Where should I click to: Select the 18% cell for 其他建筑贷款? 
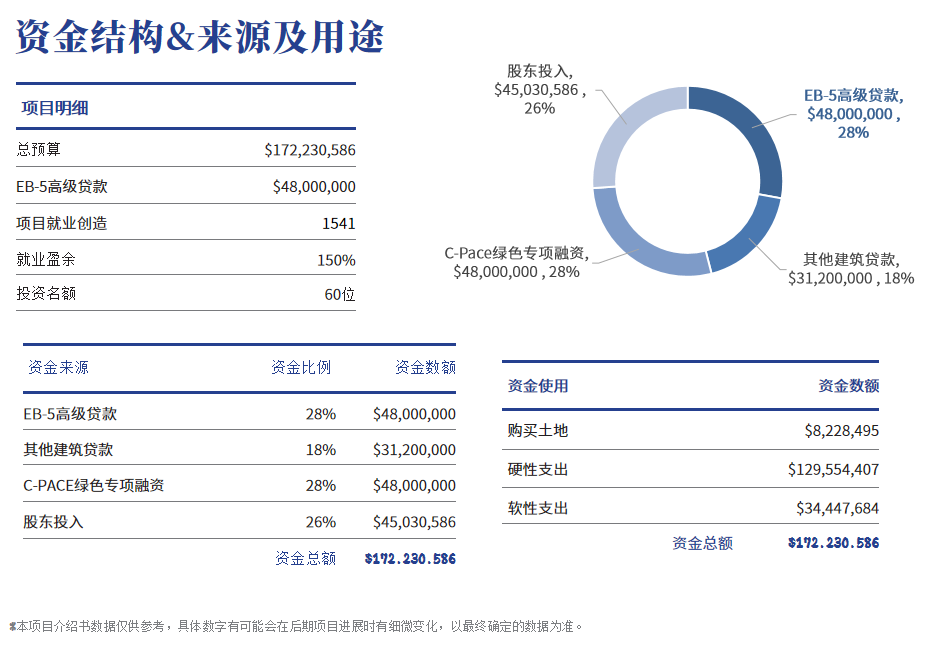click(x=321, y=450)
